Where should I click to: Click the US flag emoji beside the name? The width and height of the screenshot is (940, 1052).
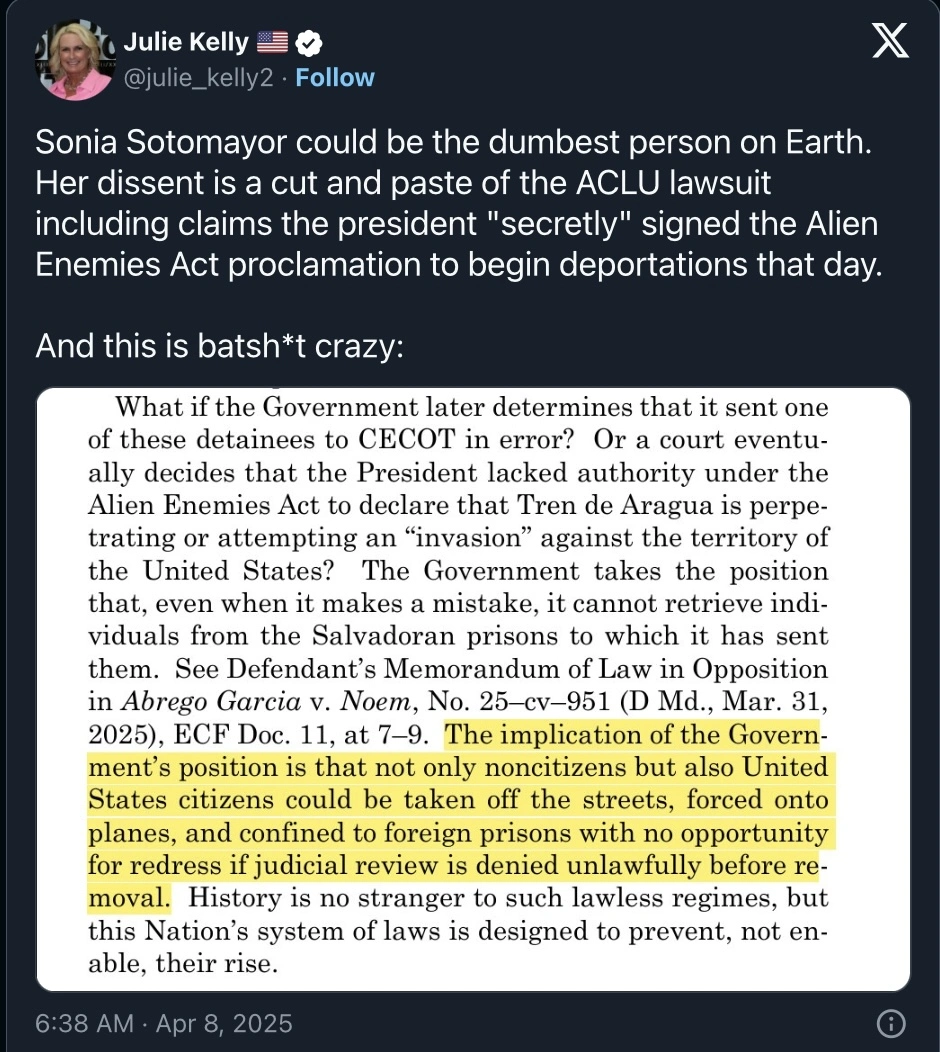(x=272, y=43)
